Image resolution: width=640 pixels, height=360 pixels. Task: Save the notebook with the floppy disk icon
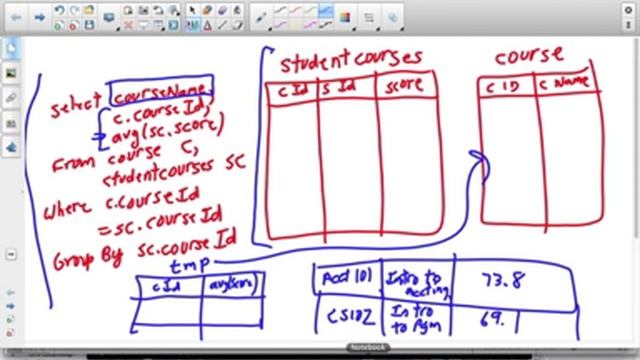89,25
